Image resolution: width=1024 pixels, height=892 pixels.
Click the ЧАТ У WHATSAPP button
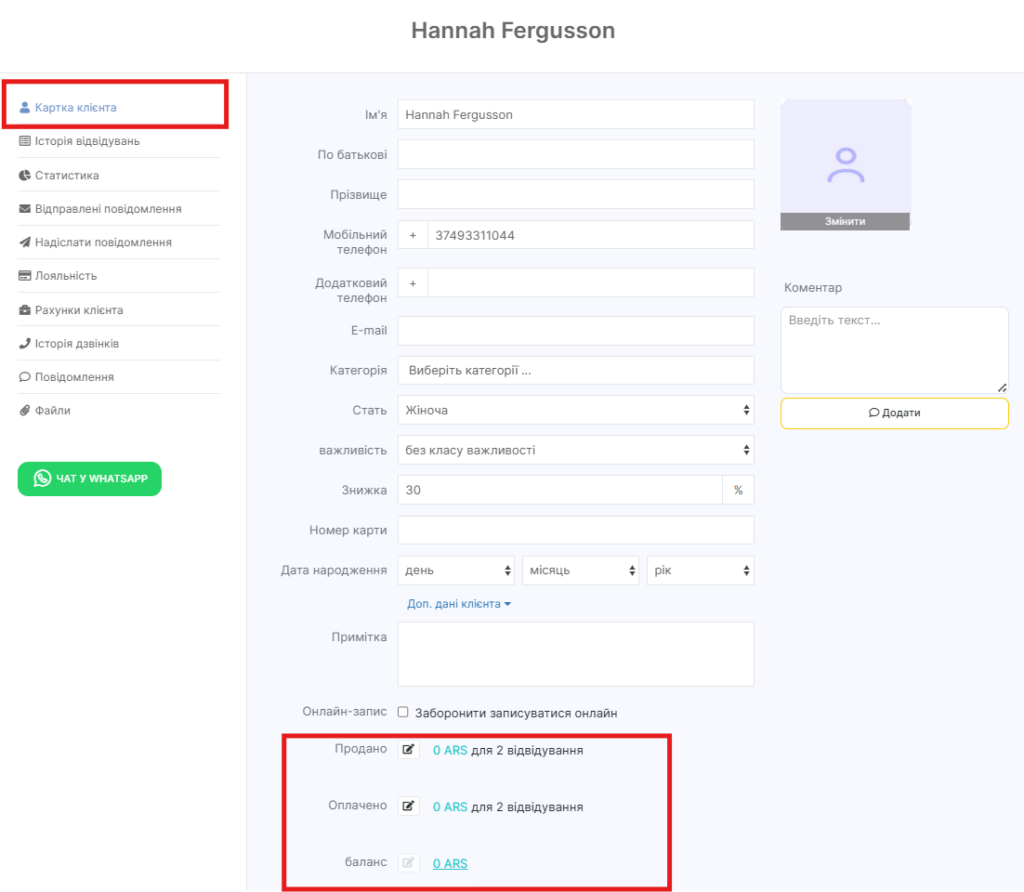pos(89,479)
